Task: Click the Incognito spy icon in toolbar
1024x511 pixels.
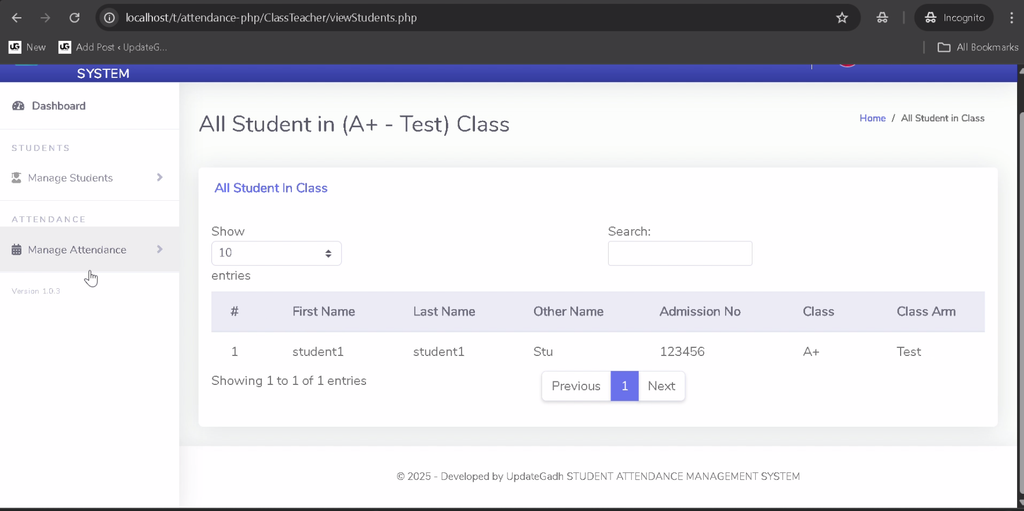Action: coord(881,18)
